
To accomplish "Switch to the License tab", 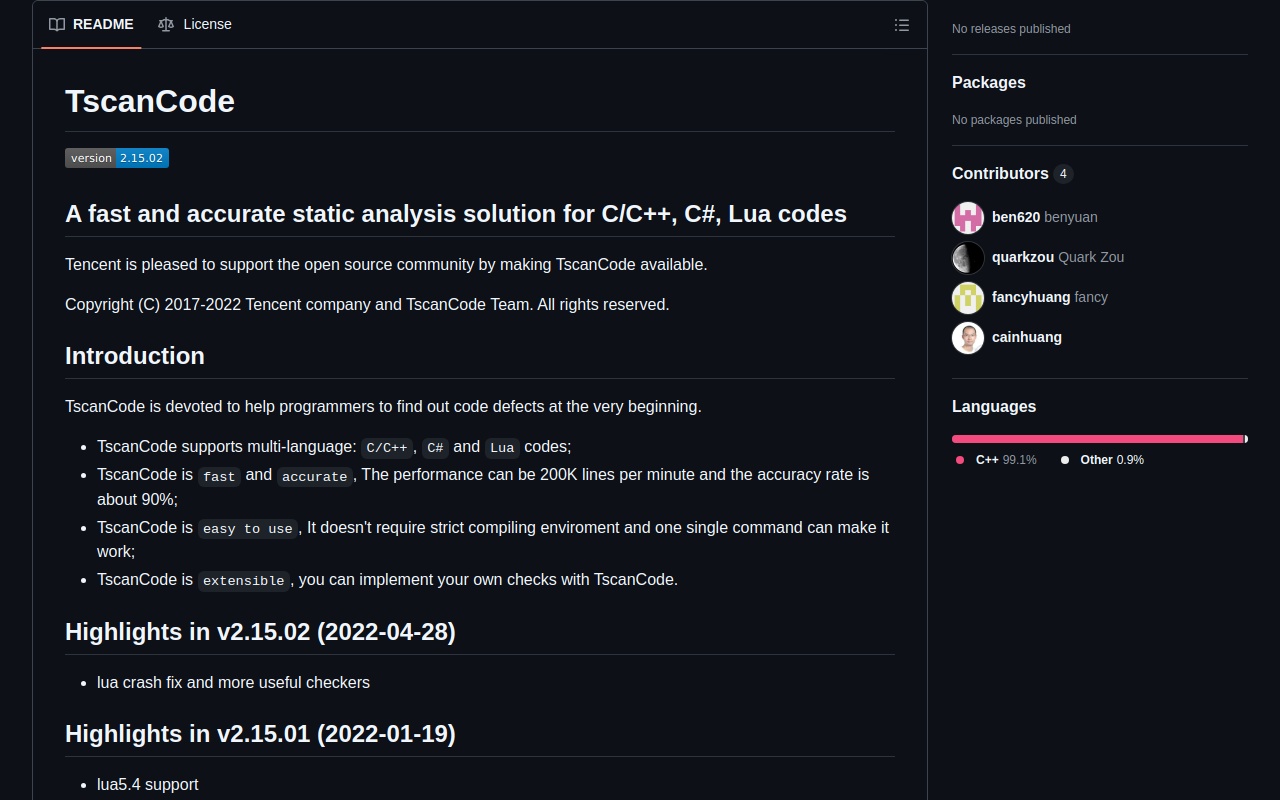I will pos(196,24).
